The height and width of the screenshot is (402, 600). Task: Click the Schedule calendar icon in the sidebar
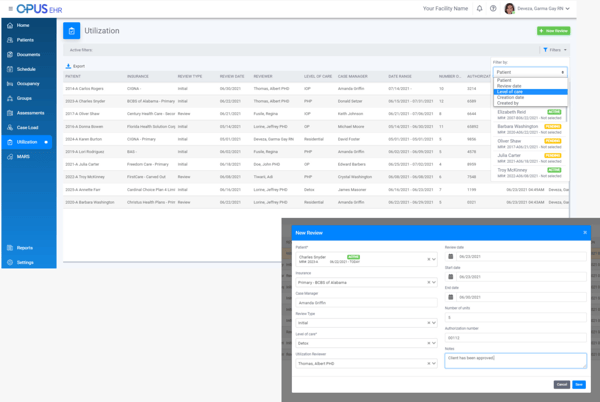pos(10,69)
